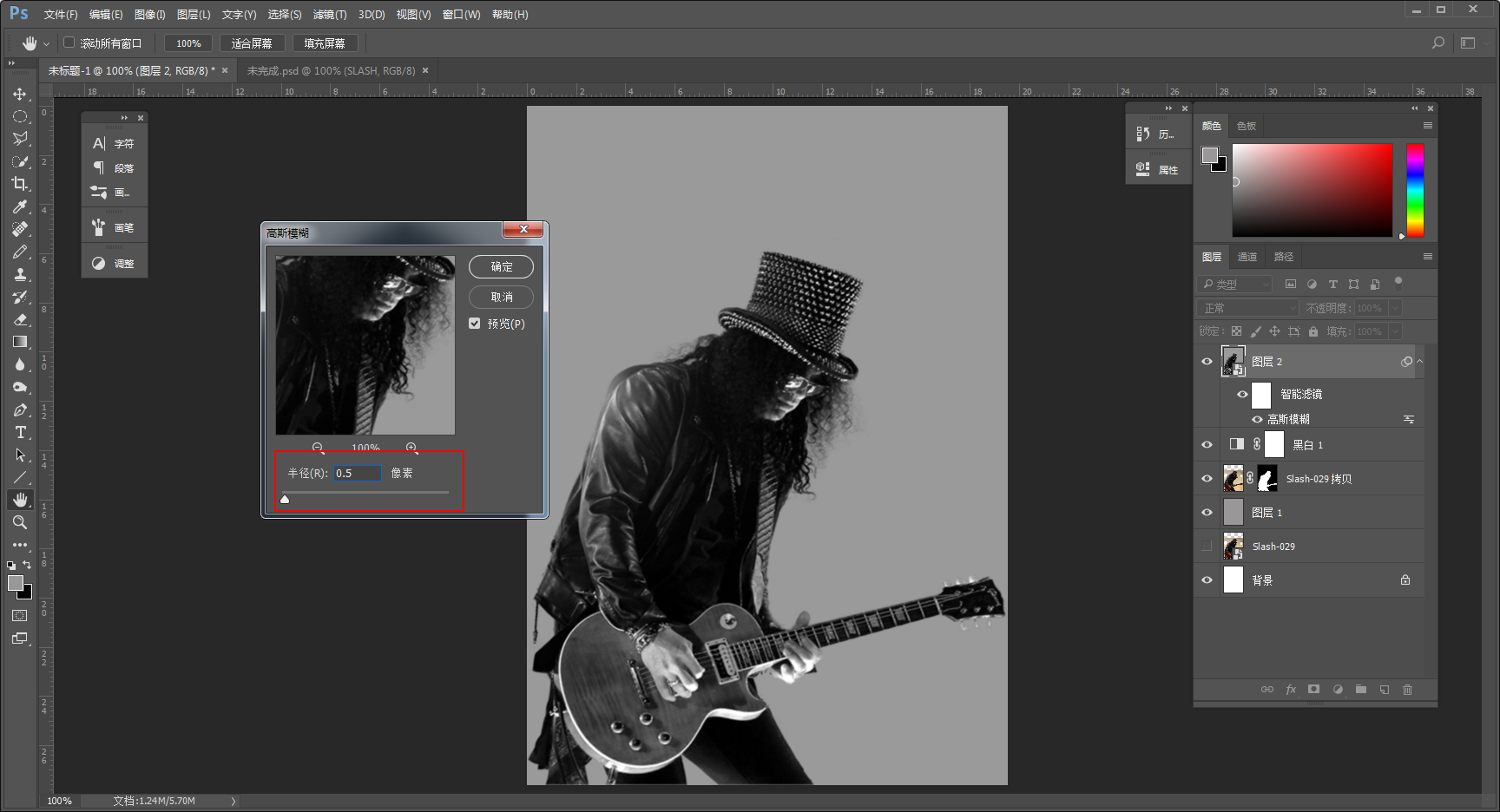Delete layer using trash icon

(x=1408, y=690)
